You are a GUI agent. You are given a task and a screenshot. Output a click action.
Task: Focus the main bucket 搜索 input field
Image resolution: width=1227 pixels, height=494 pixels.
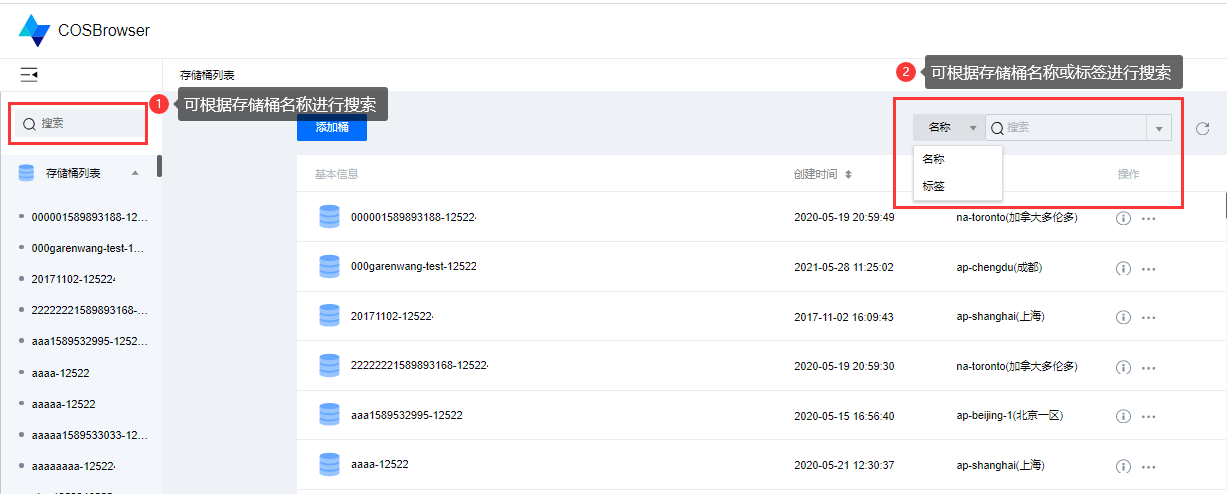(x=1066, y=128)
